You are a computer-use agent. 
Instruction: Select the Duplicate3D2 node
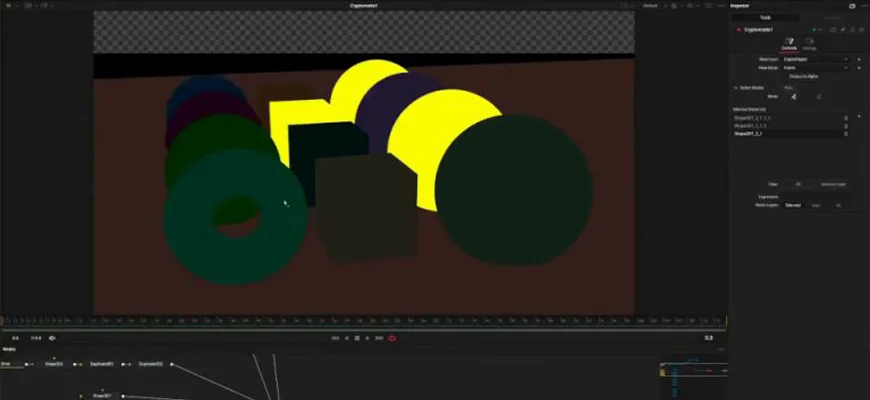[150, 364]
